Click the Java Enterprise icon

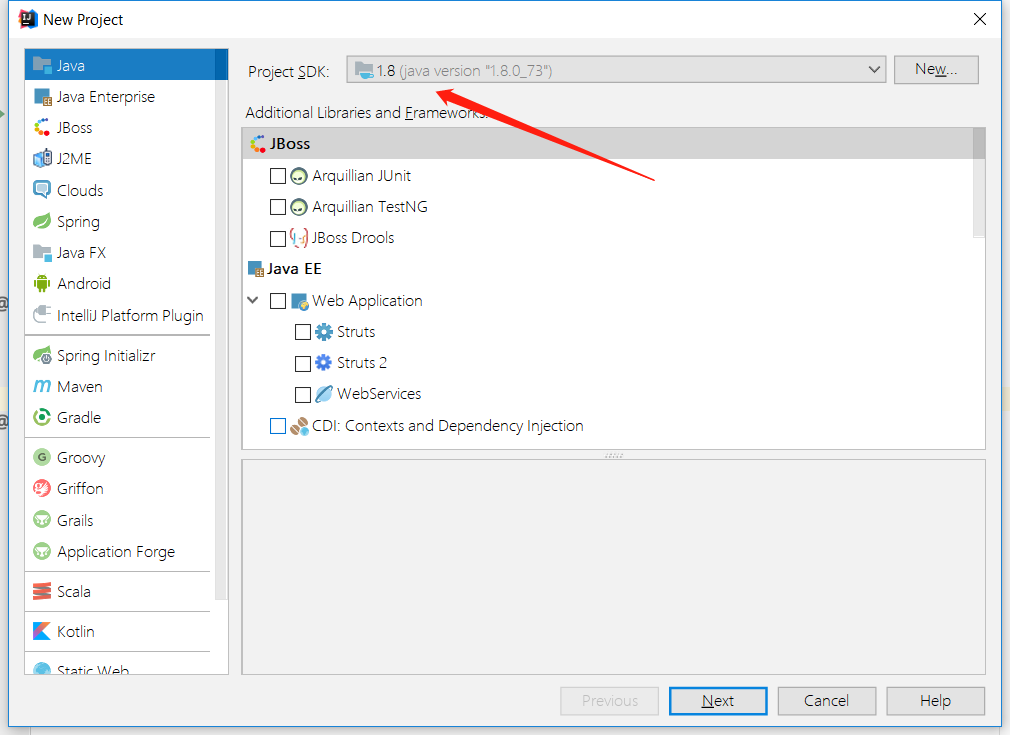42,97
